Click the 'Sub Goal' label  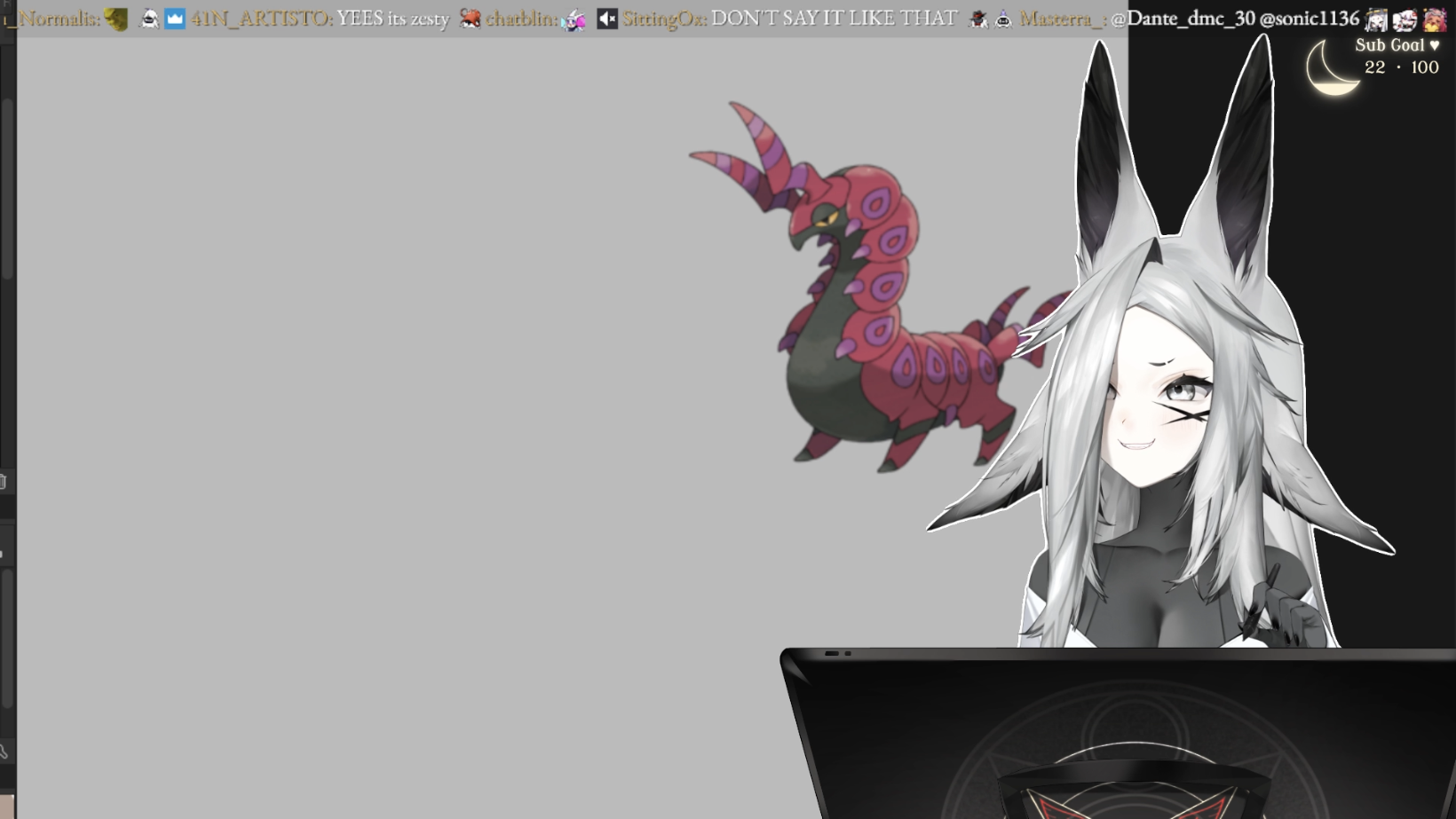1389,45
